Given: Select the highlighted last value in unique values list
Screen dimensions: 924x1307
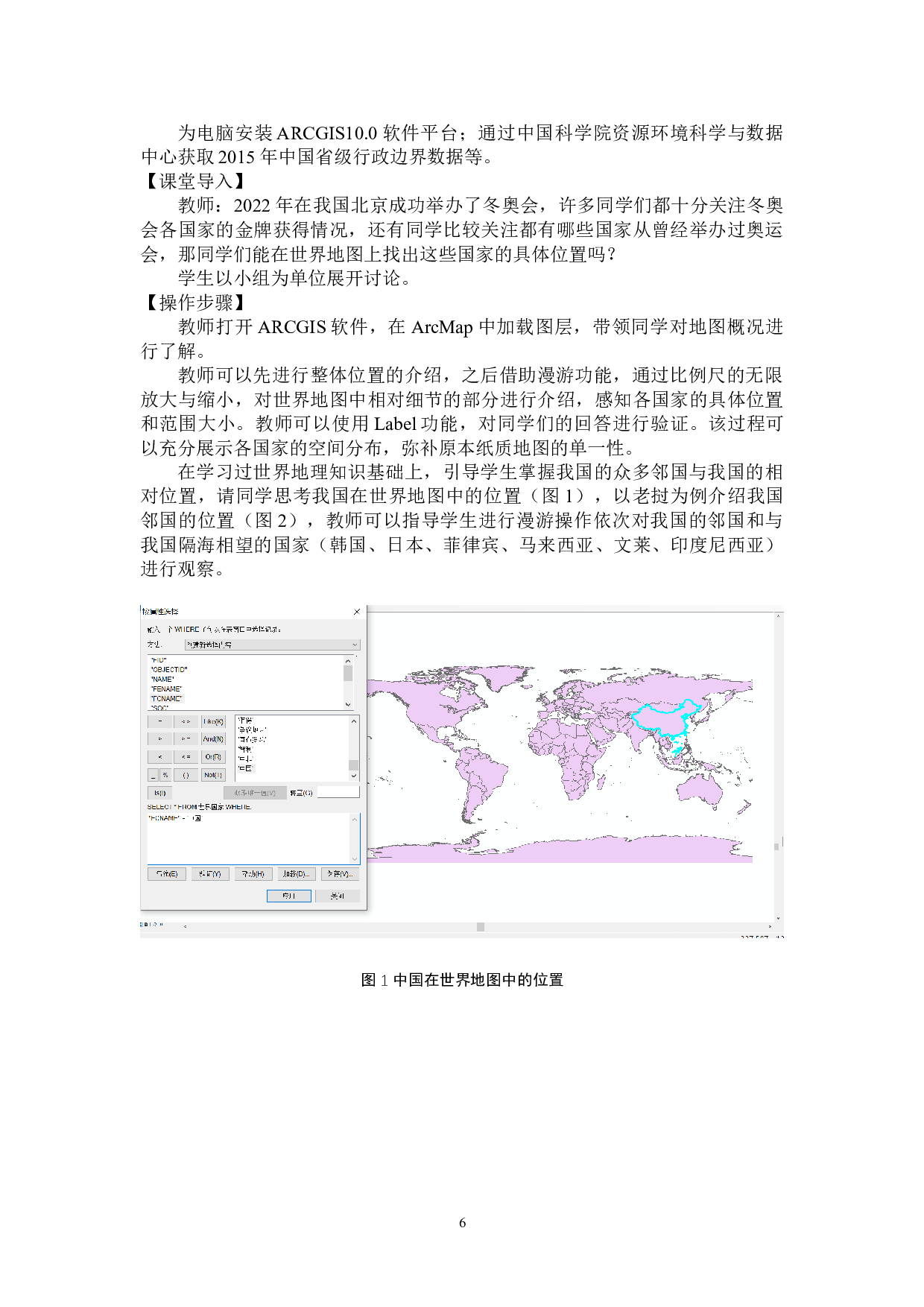Looking at the screenshot, I should 246,768.
